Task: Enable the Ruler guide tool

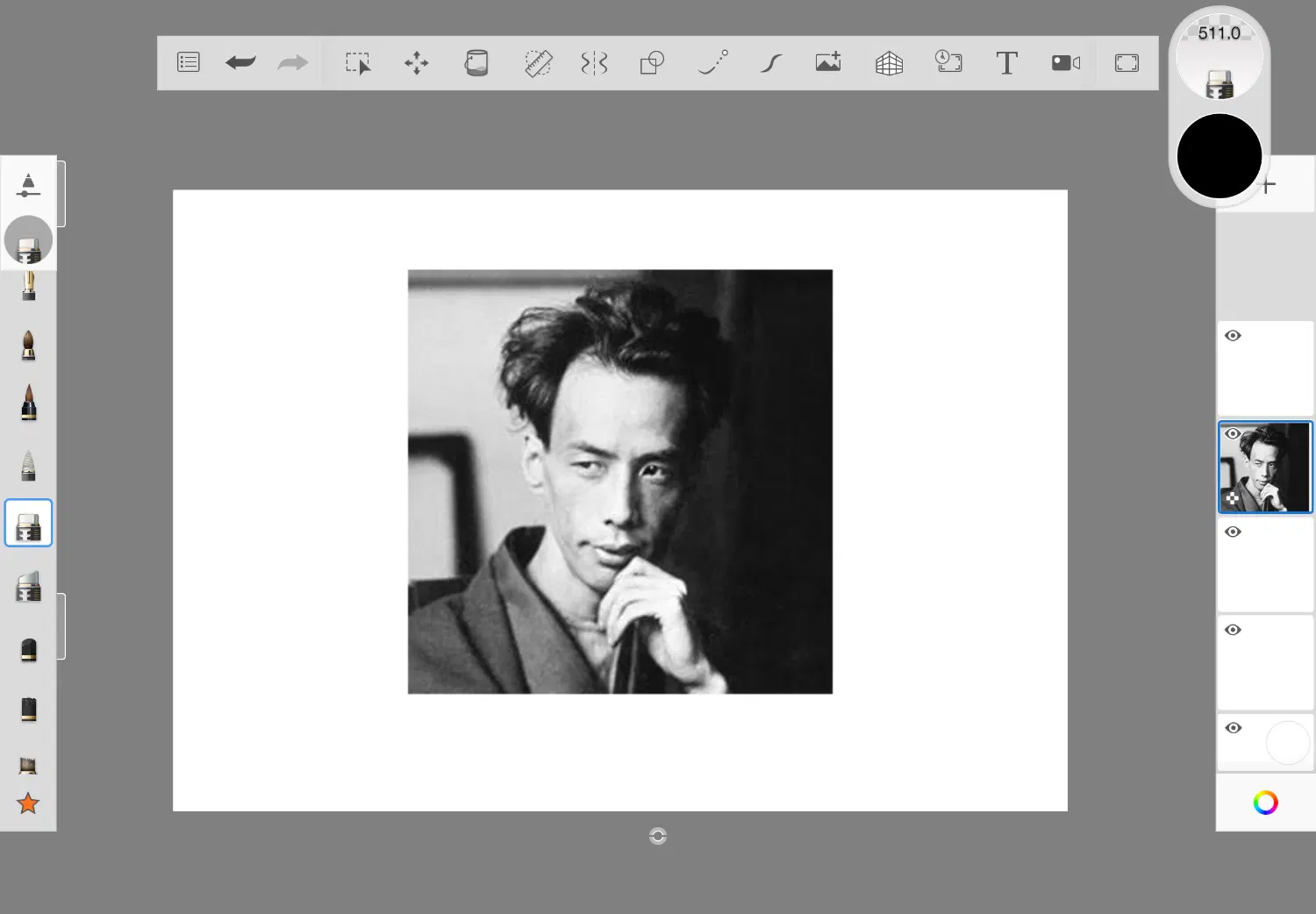Action: pos(538,63)
